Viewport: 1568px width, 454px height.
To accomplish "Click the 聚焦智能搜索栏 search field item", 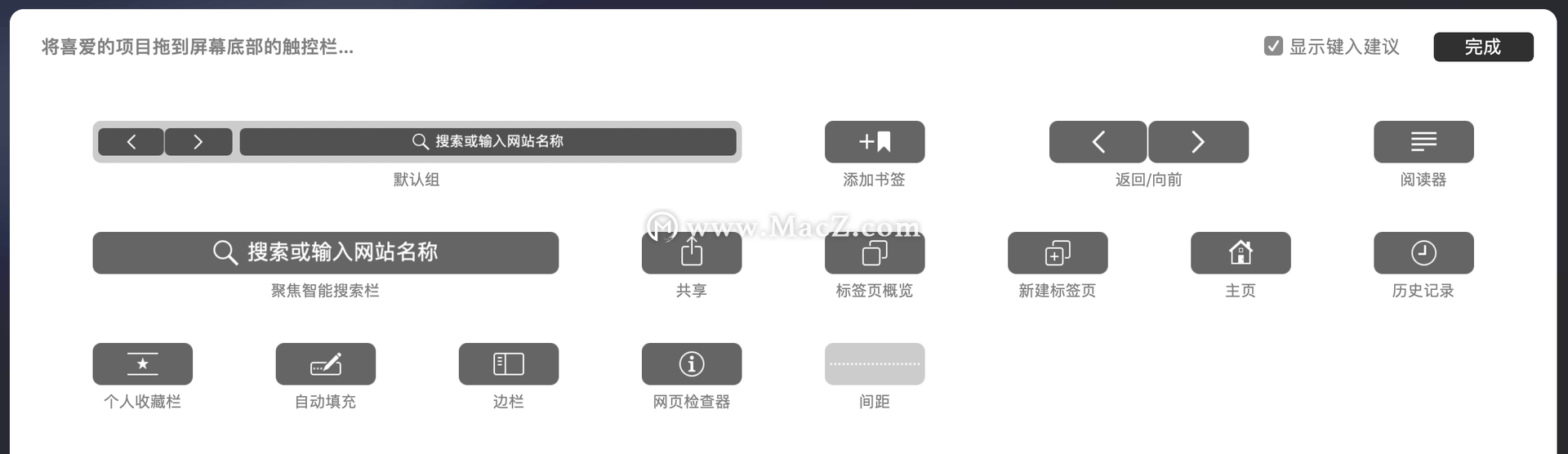I will tap(326, 253).
